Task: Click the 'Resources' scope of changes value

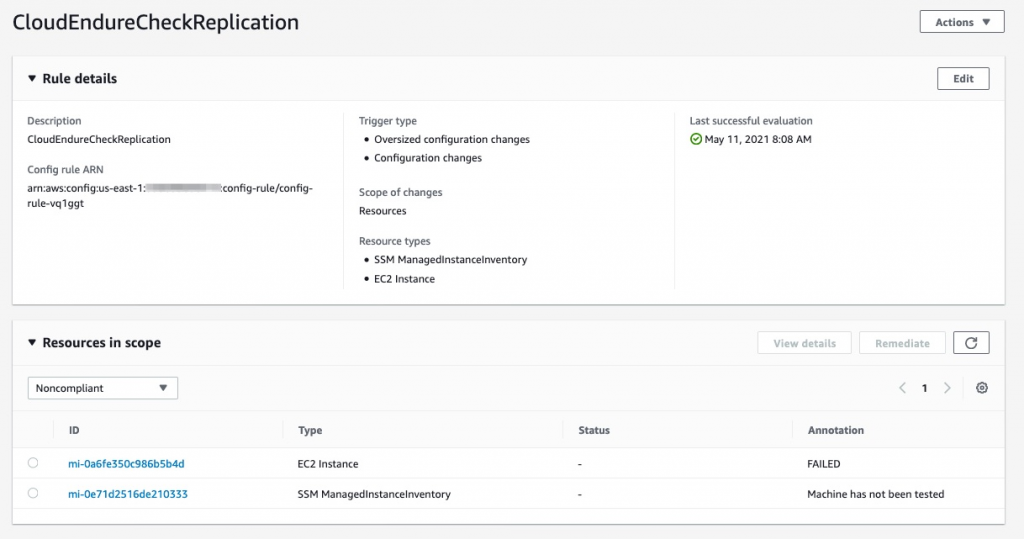Action: 383,211
